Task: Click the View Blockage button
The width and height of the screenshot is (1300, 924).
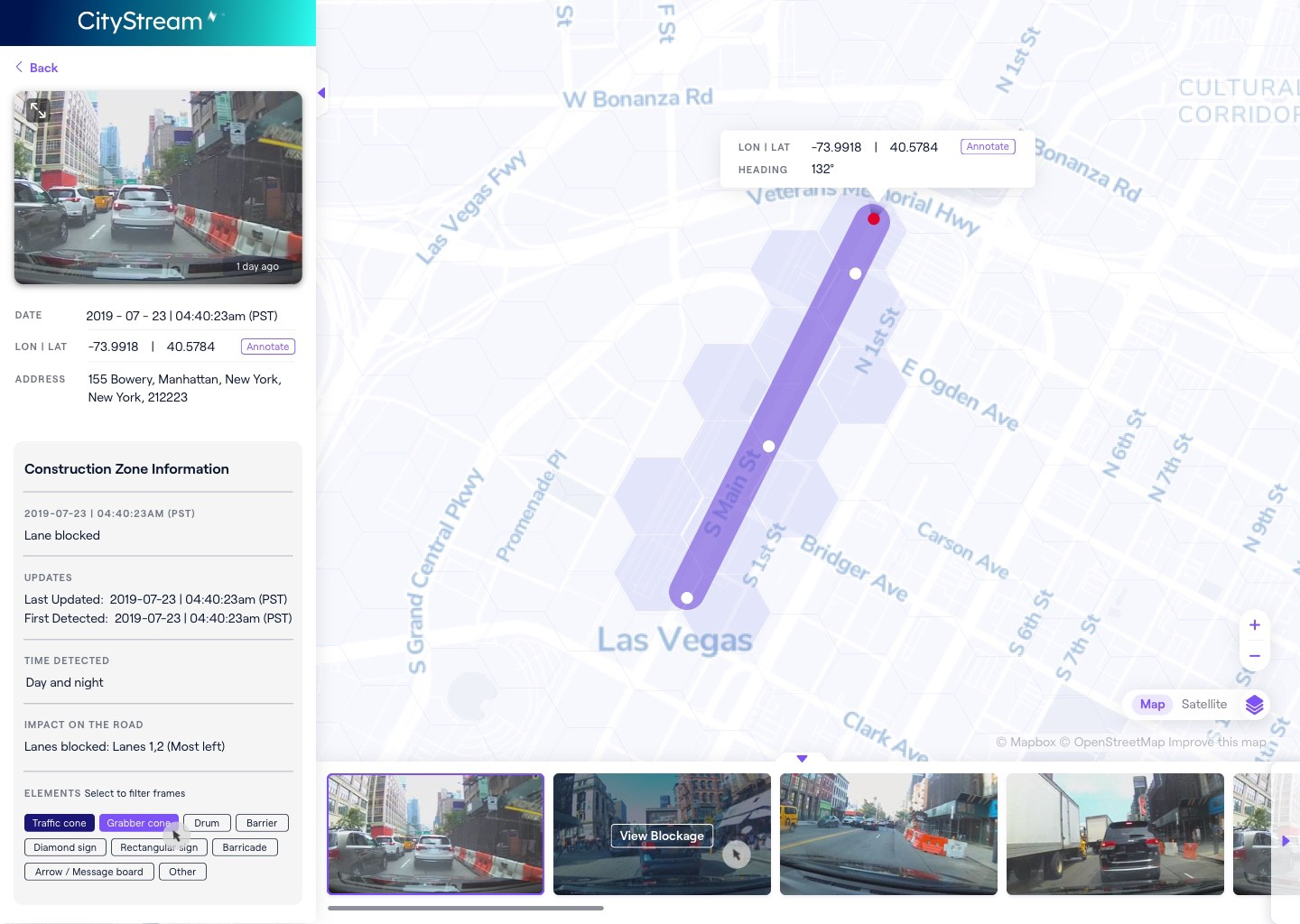Action: tap(662, 836)
